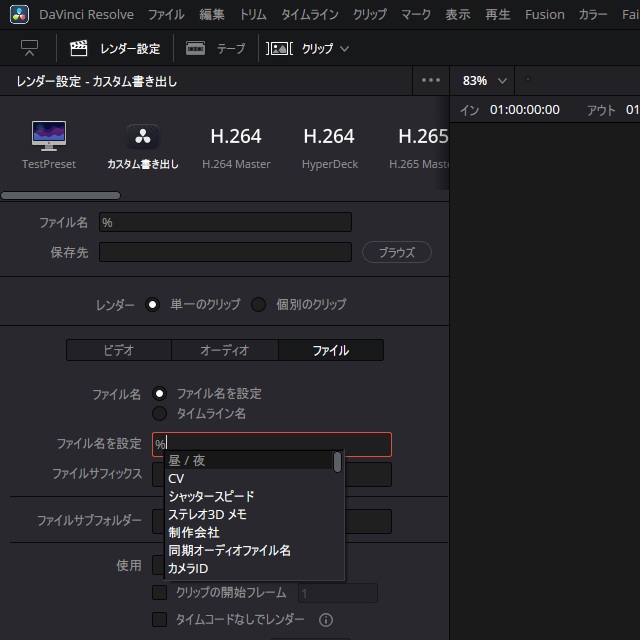Image resolution: width=640 pixels, height=640 pixels.
Task: Open the three-dot options menu
Action: [431, 81]
